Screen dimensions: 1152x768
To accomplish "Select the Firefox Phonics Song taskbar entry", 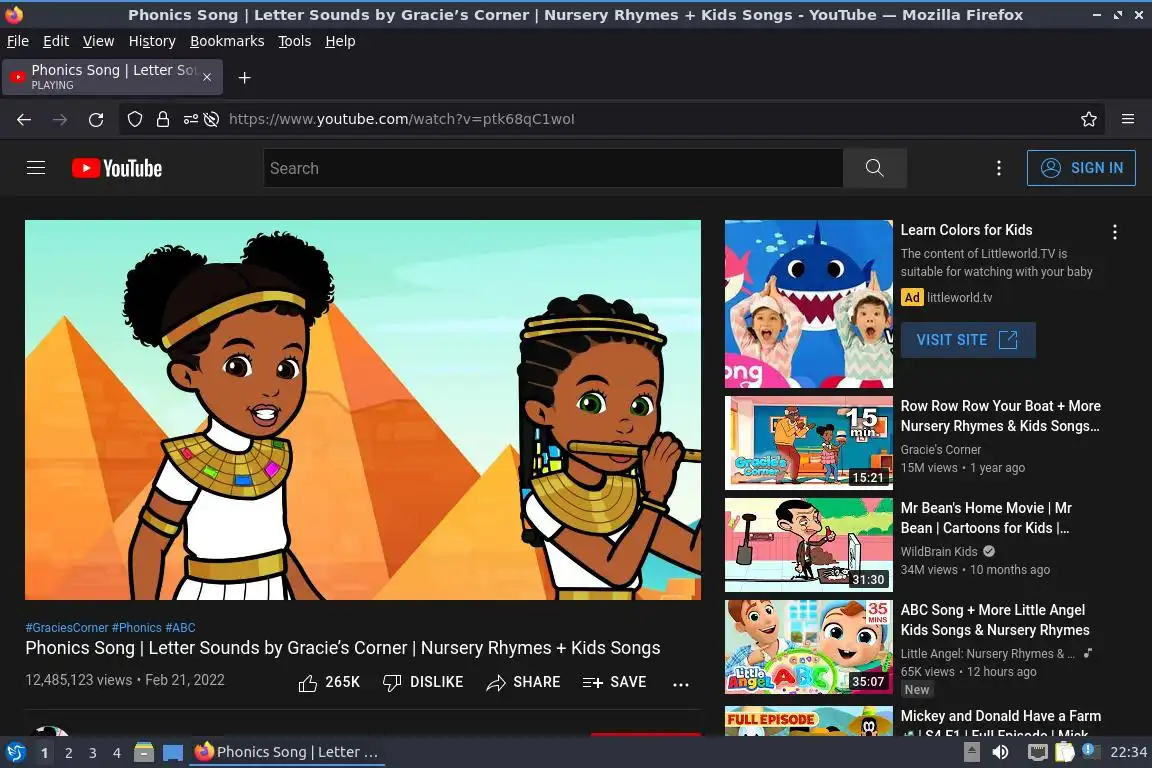I will click(287, 752).
